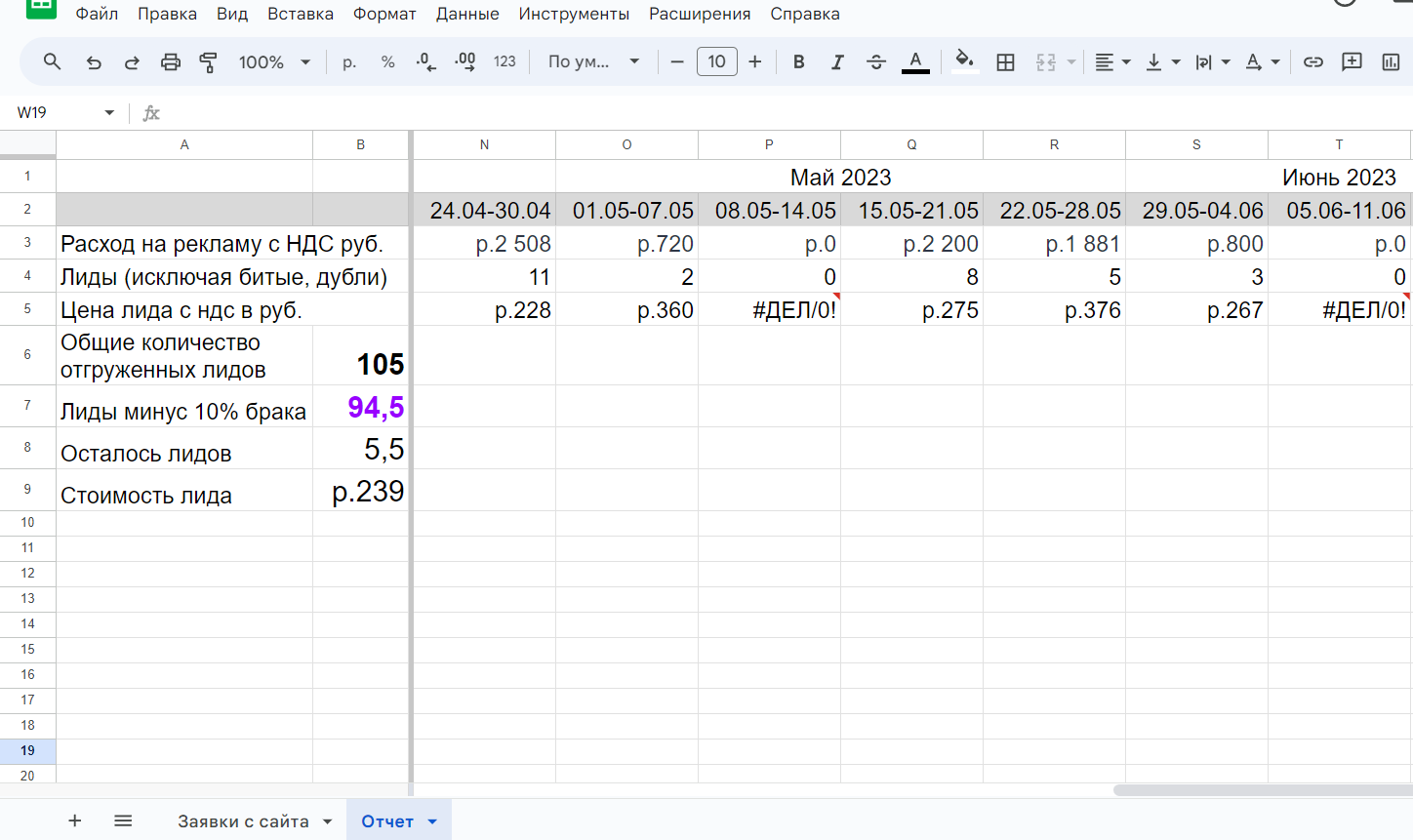Open the vertical align dropdown

(1162, 61)
